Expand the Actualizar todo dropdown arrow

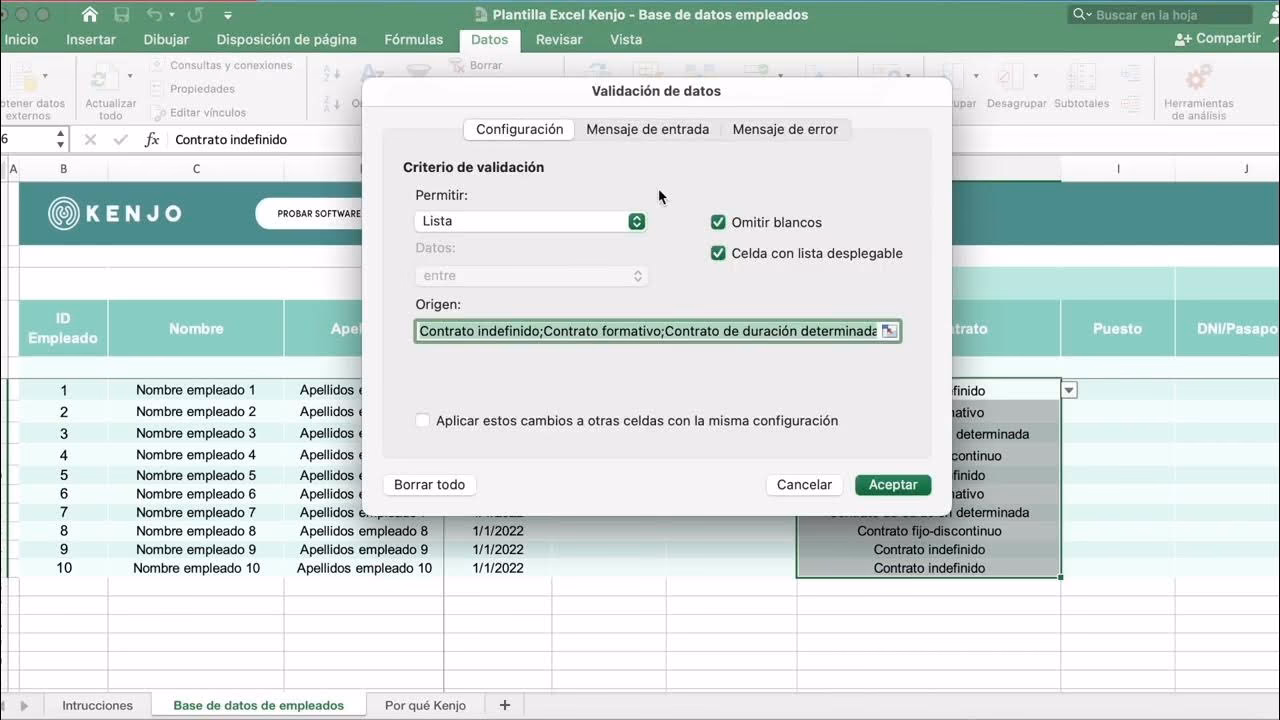coord(129,76)
